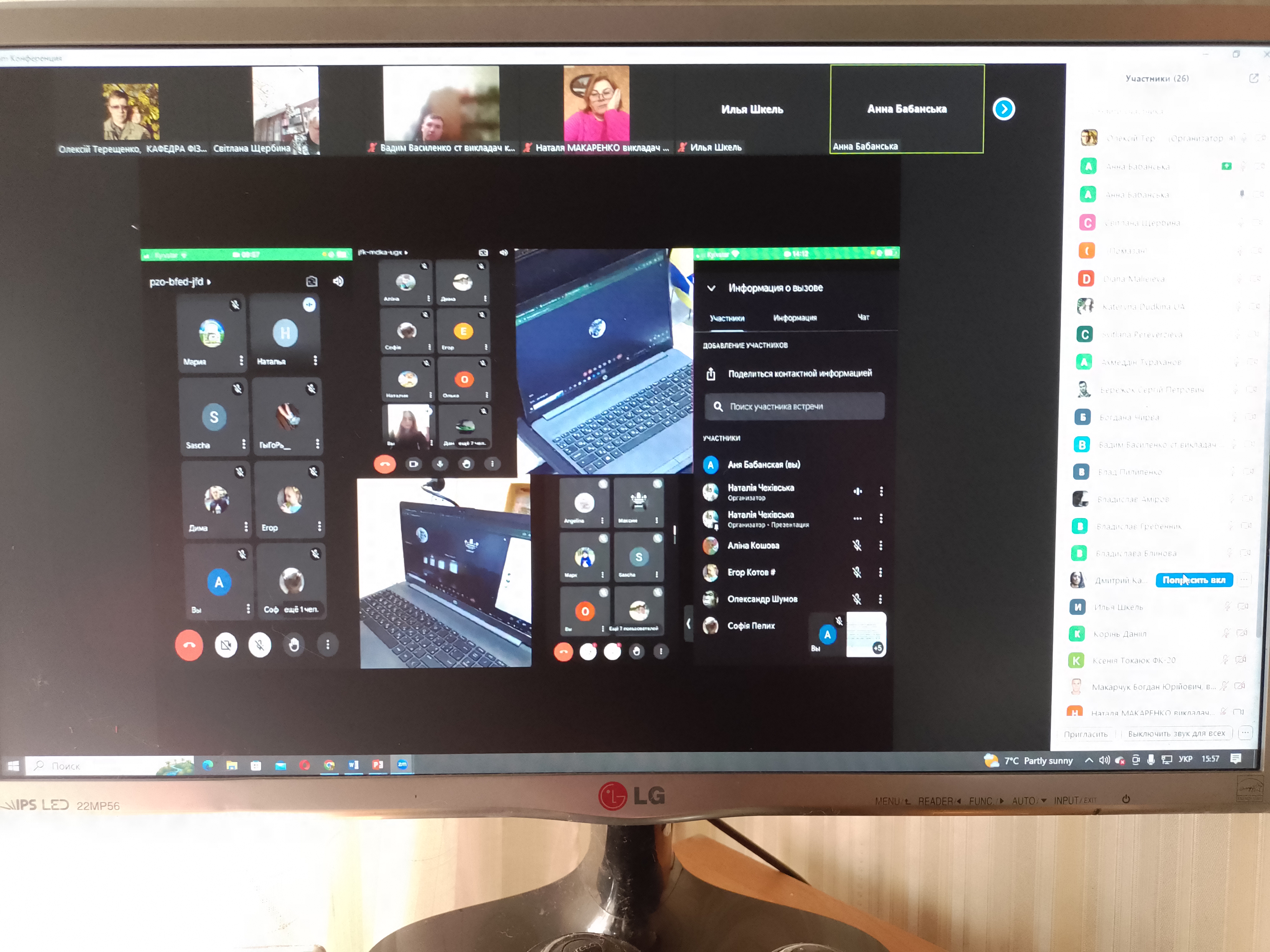Toggle camera icon for Корінь Данііл
This screenshot has height=952, width=1270.
click(1242, 633)
